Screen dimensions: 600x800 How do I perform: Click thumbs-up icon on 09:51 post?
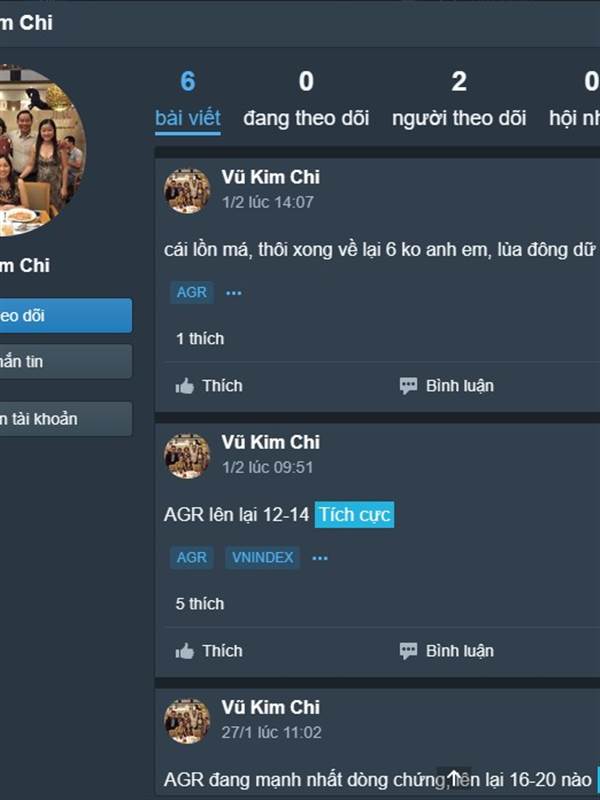pos(185,651)
